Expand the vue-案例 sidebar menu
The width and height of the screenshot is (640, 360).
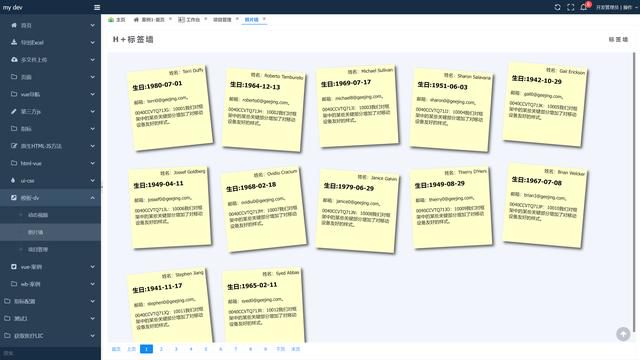(50, 267)
